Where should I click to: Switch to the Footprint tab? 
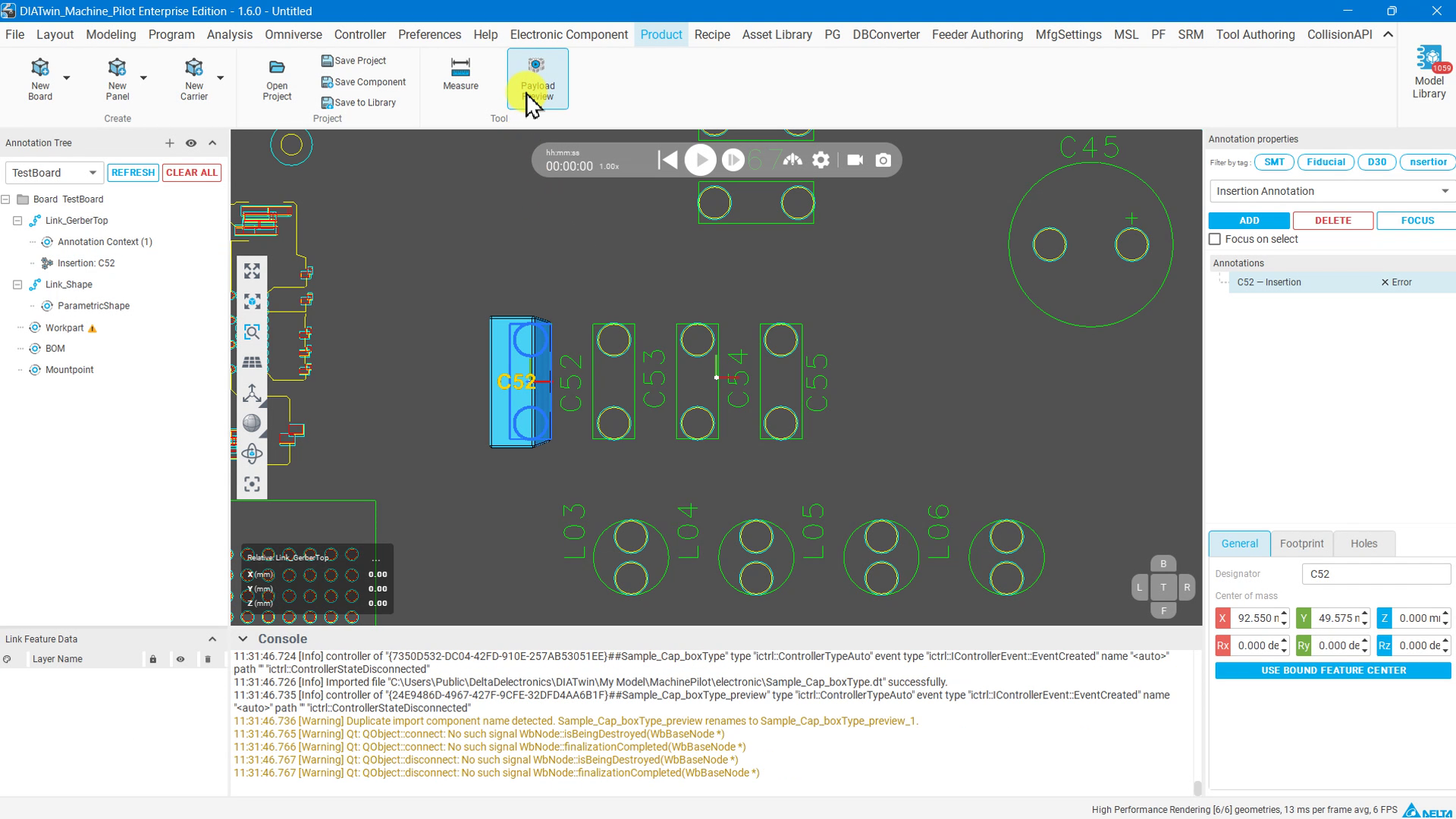click(x=1301, y=544)
